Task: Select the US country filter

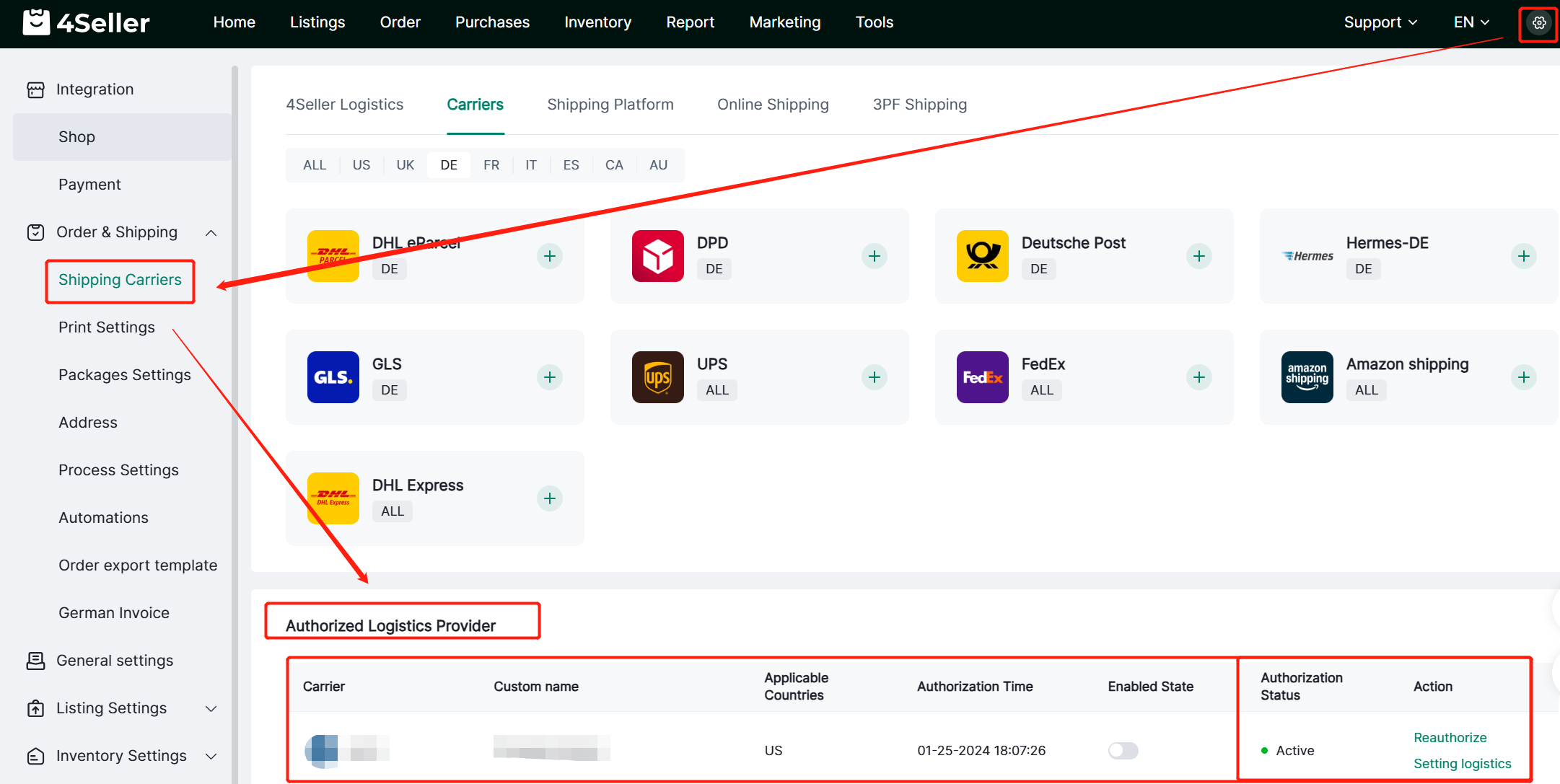Action: coord(361,165)
